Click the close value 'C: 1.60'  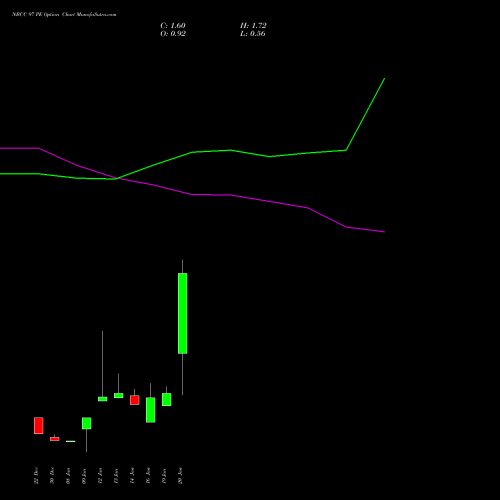(173, 26)
